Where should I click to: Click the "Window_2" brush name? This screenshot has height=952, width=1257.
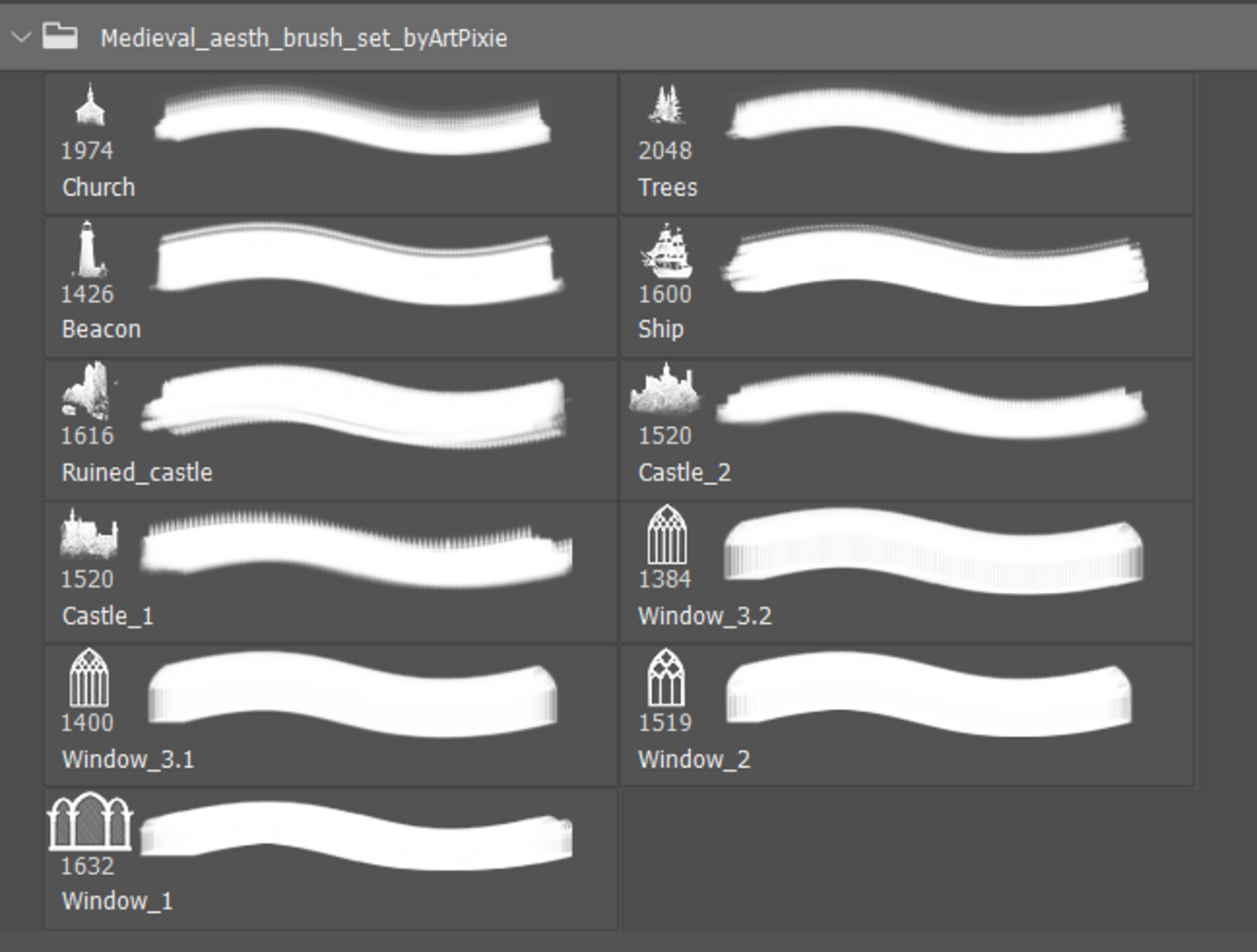[695, 759]
